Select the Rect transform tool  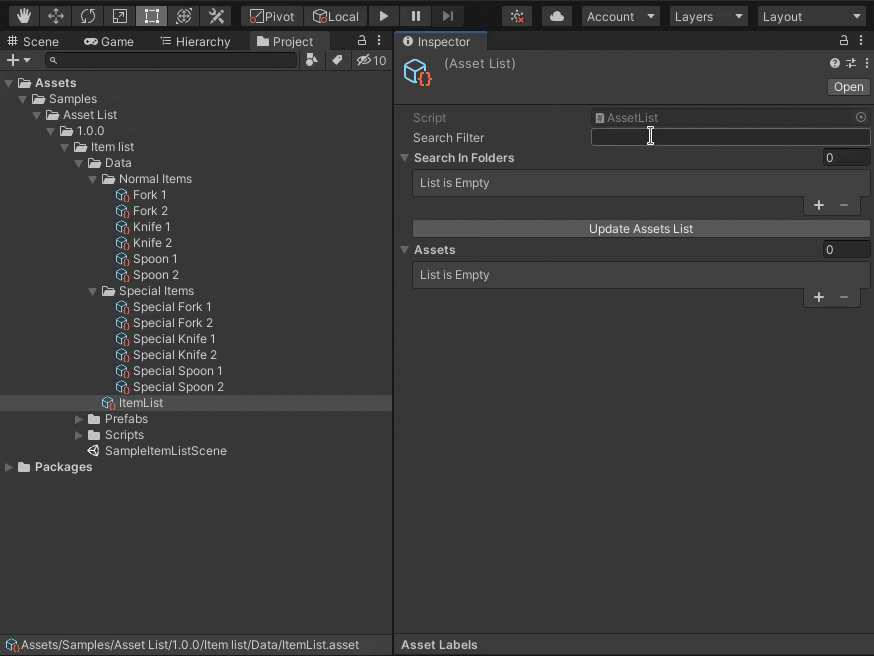point(152,16)
